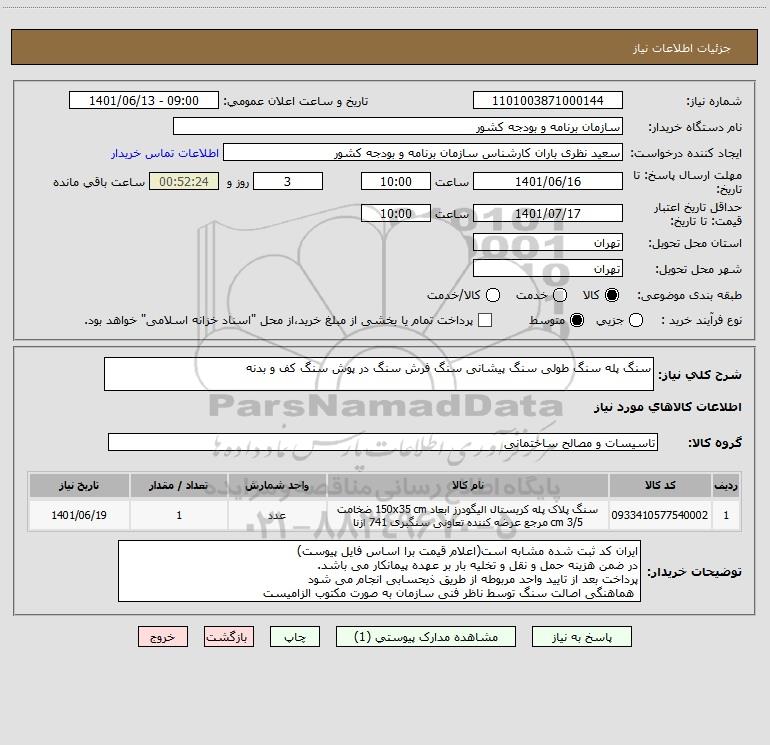Click the buyer name field سازمان برنامه و بودجه کشور
This screenshot has height=745, width=770.
(x=398, y=127)
